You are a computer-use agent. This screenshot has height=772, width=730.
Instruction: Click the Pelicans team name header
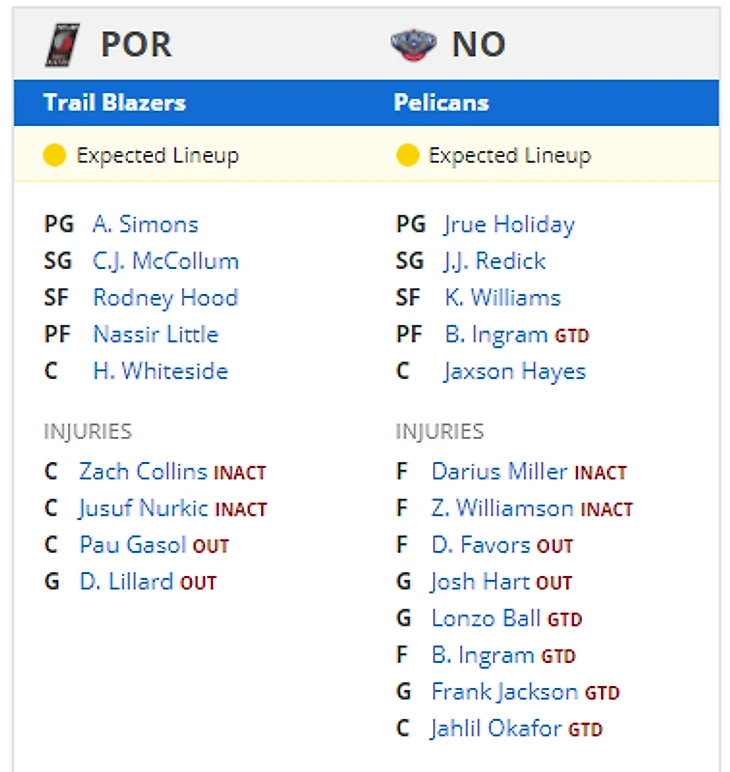pos(441,103)
